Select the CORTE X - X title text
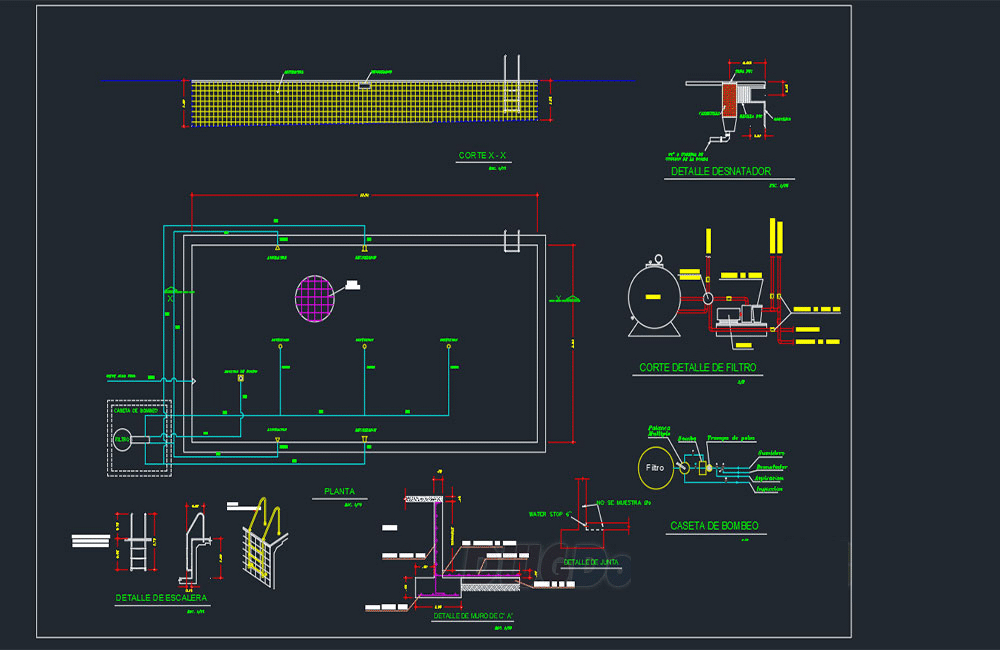1000x650 pixels. click(x=482, y=155)
